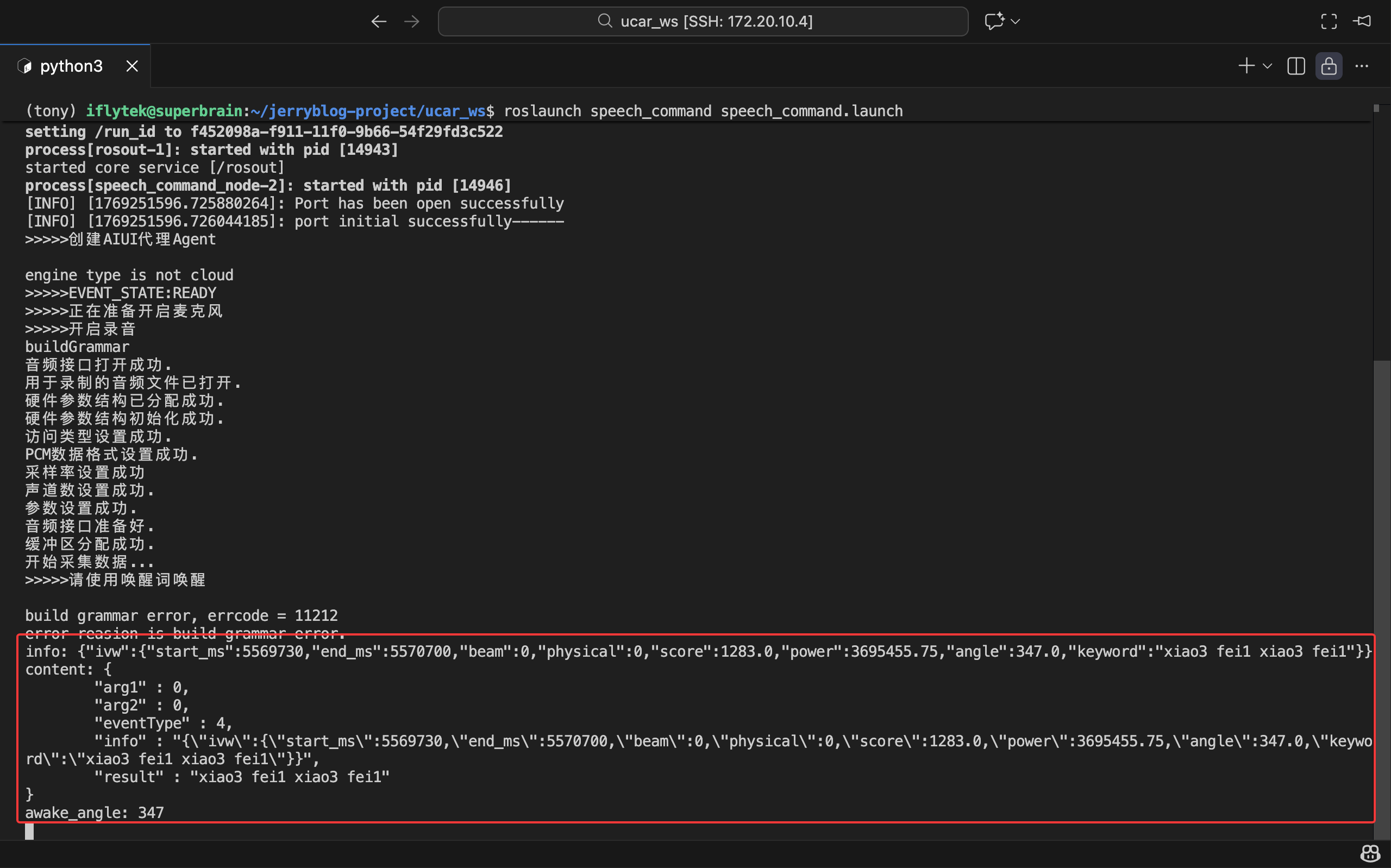Image resolution: width=1391 pixels, height=868 pixels.
Task: Click the terminal cursor block at bottom
Action: tap(29, 831)
